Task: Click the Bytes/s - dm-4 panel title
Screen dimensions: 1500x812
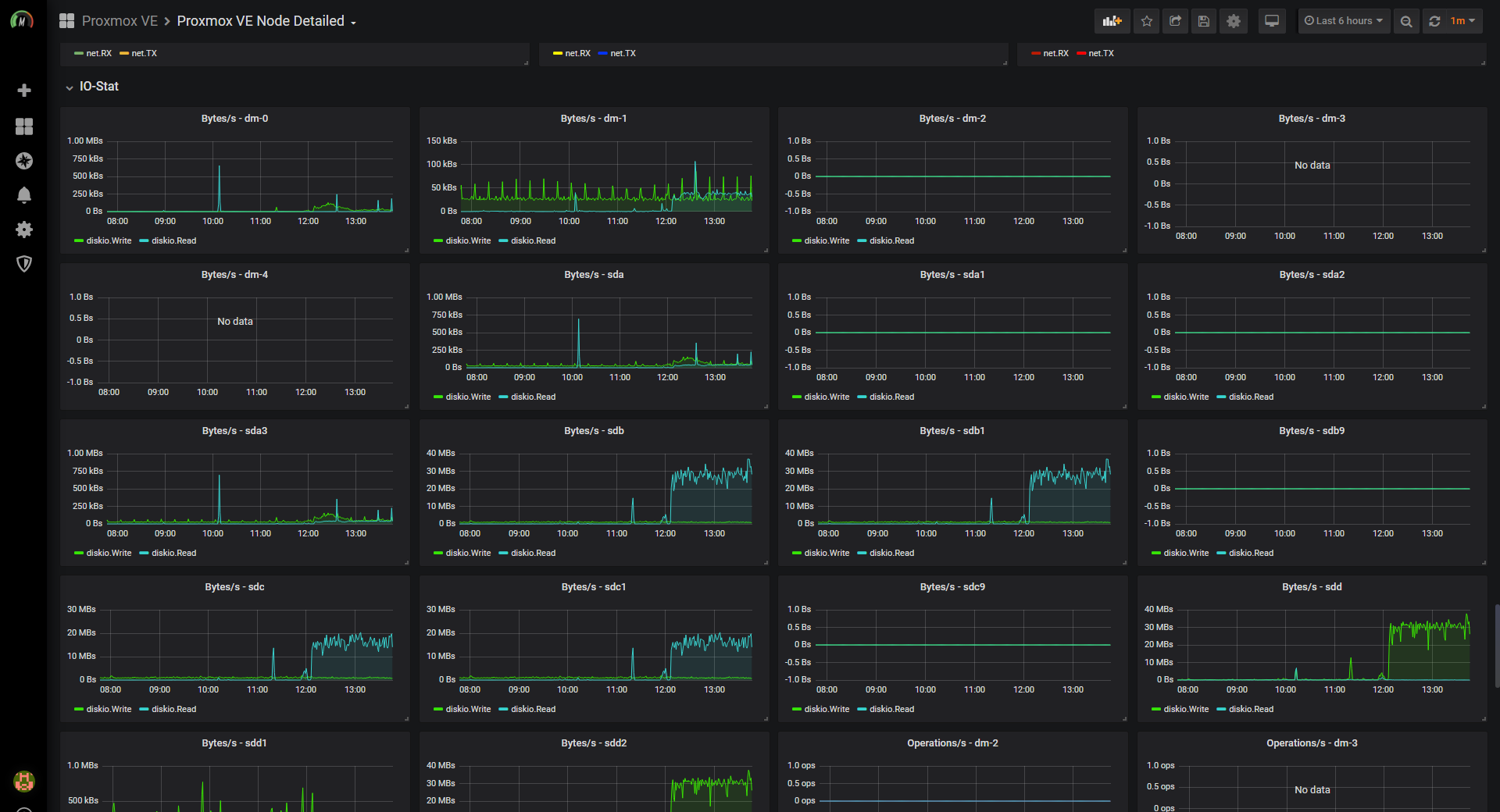Action: (234, 275)
